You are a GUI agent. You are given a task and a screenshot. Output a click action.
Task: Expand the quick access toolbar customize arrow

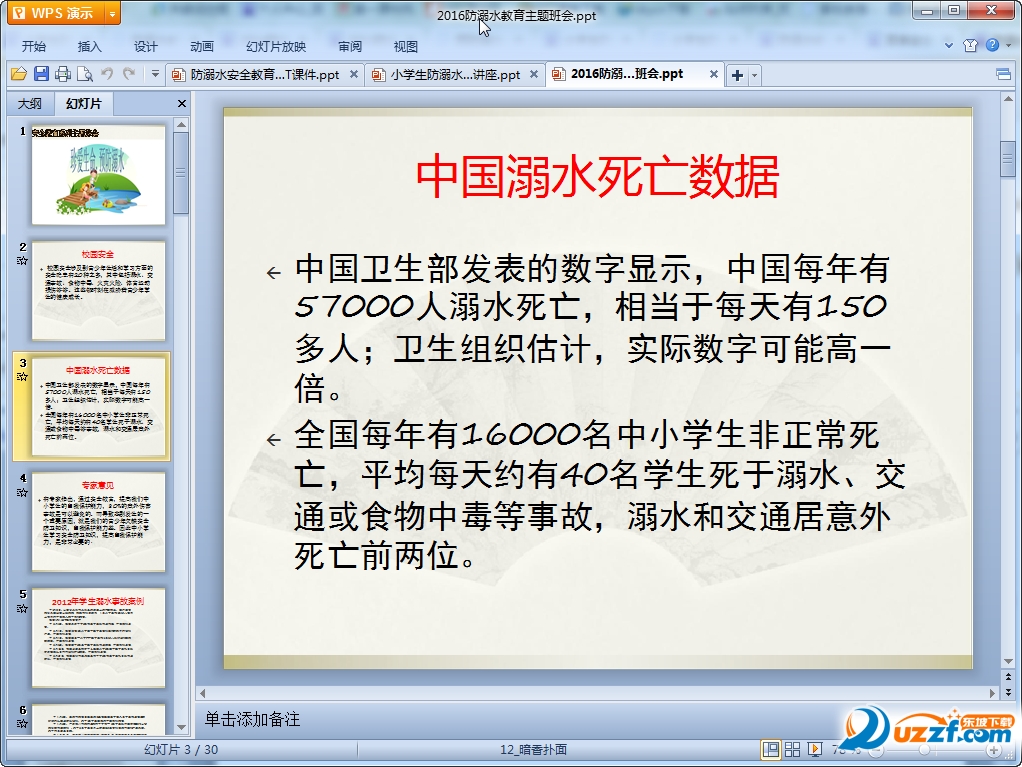(155, 74)
